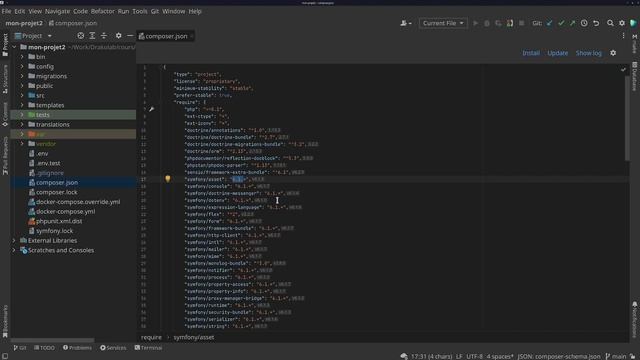Open the Git tool window at bottom
Viewport: 640px width, 360px height.
(x=20, y=348)
